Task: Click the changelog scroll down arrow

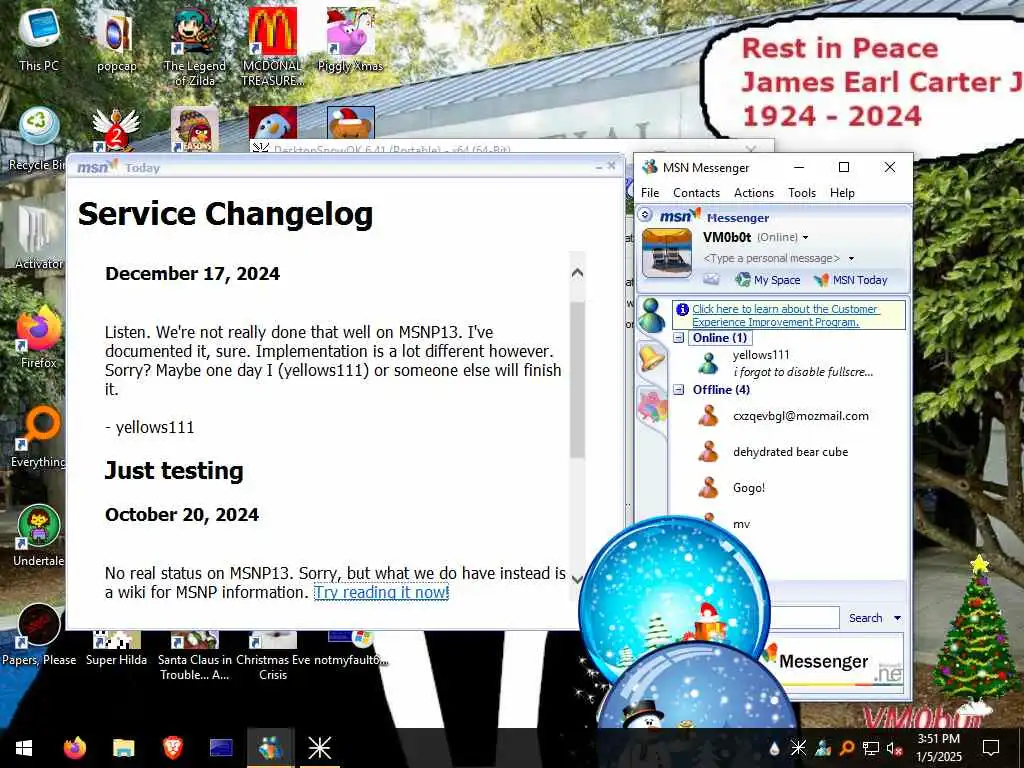Action: pyautogui.click(x=577, y=579)
